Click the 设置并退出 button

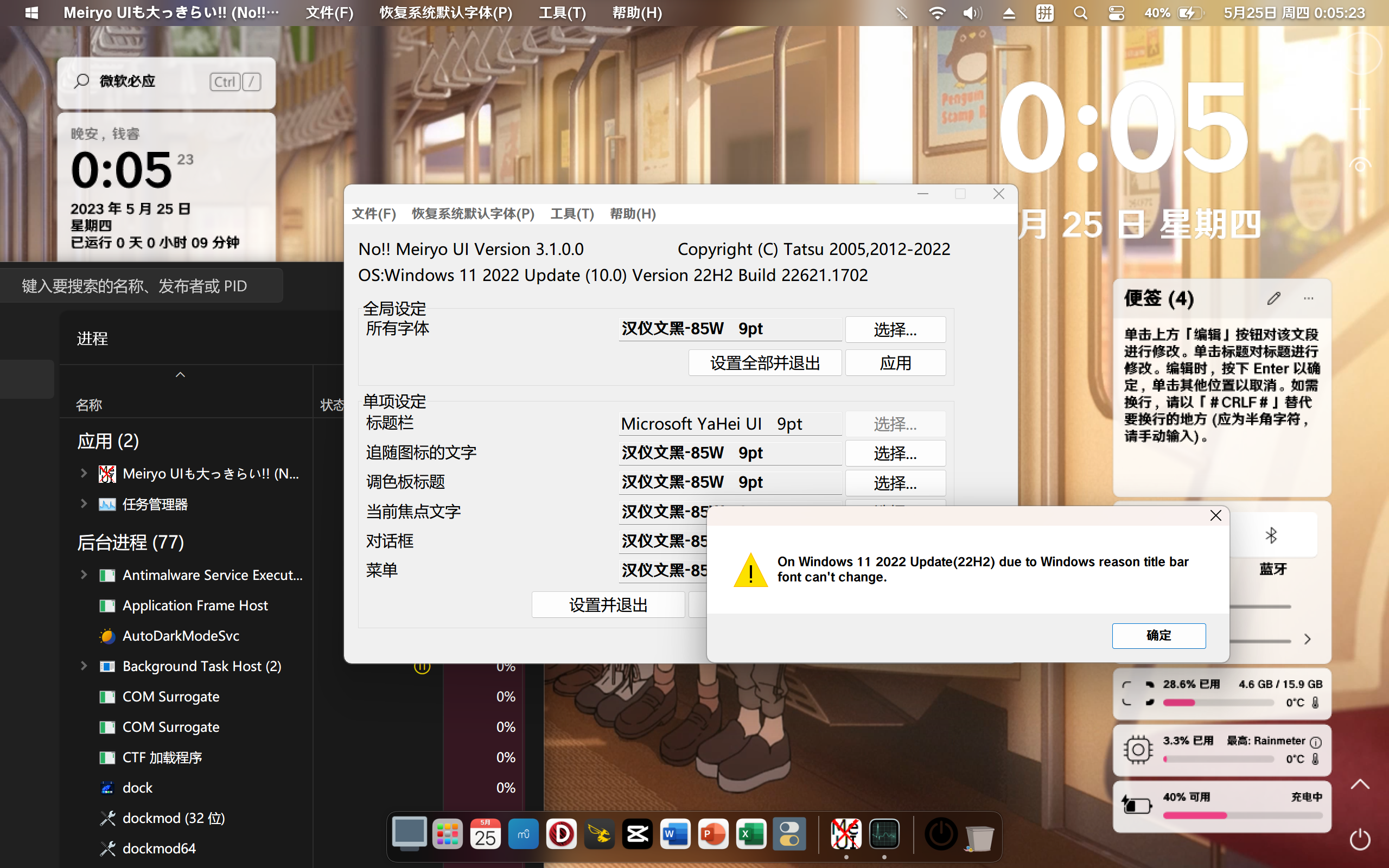click(608, 605)
